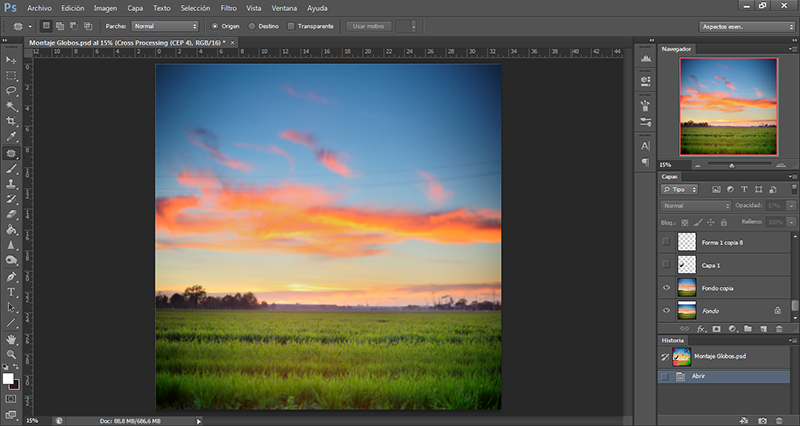The height and width of the screenshot is (426, 800).
Task: Select the Blur tool
Action: (x=11, y=245)
